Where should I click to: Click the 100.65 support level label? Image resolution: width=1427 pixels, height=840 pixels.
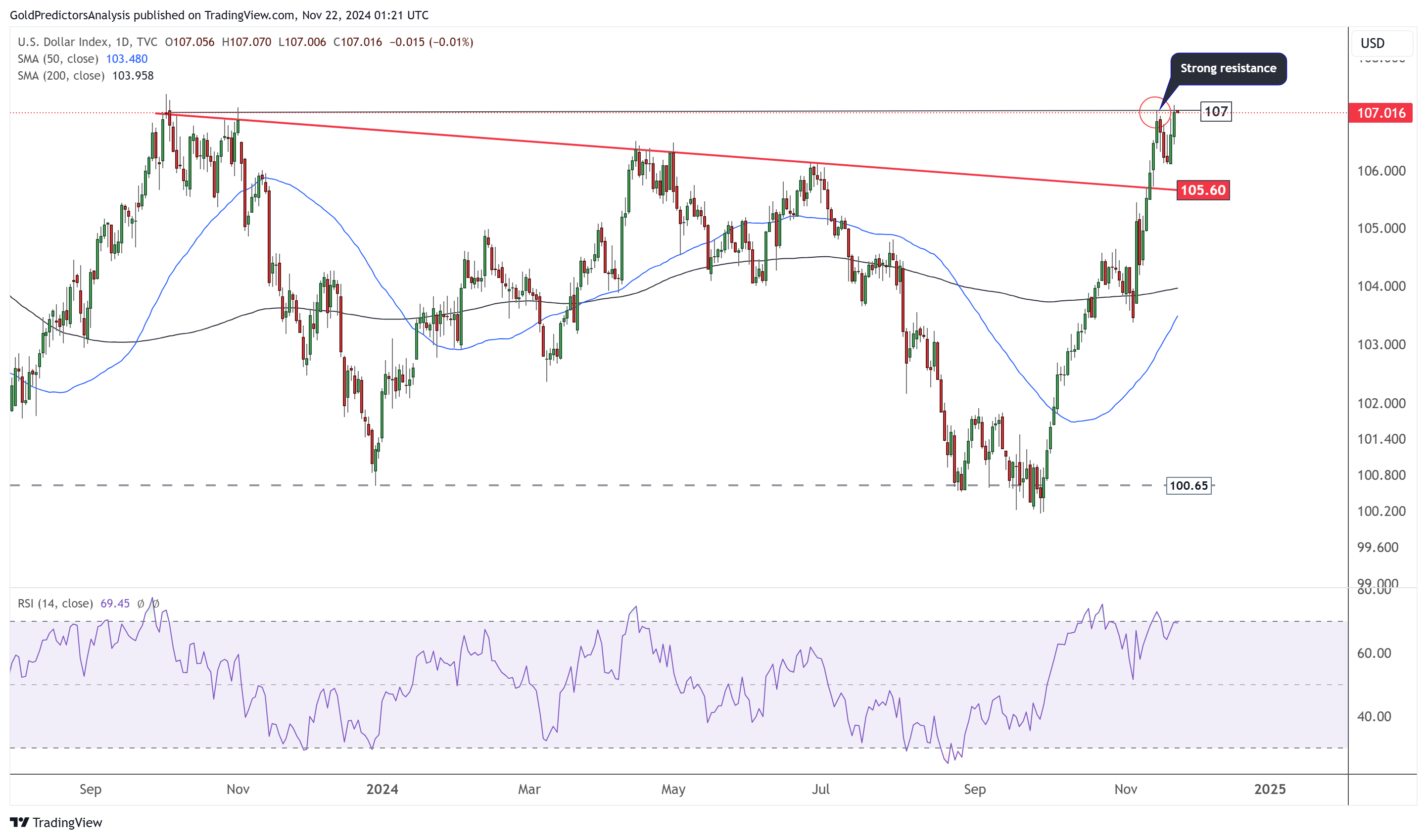[x=1188, y=486]
